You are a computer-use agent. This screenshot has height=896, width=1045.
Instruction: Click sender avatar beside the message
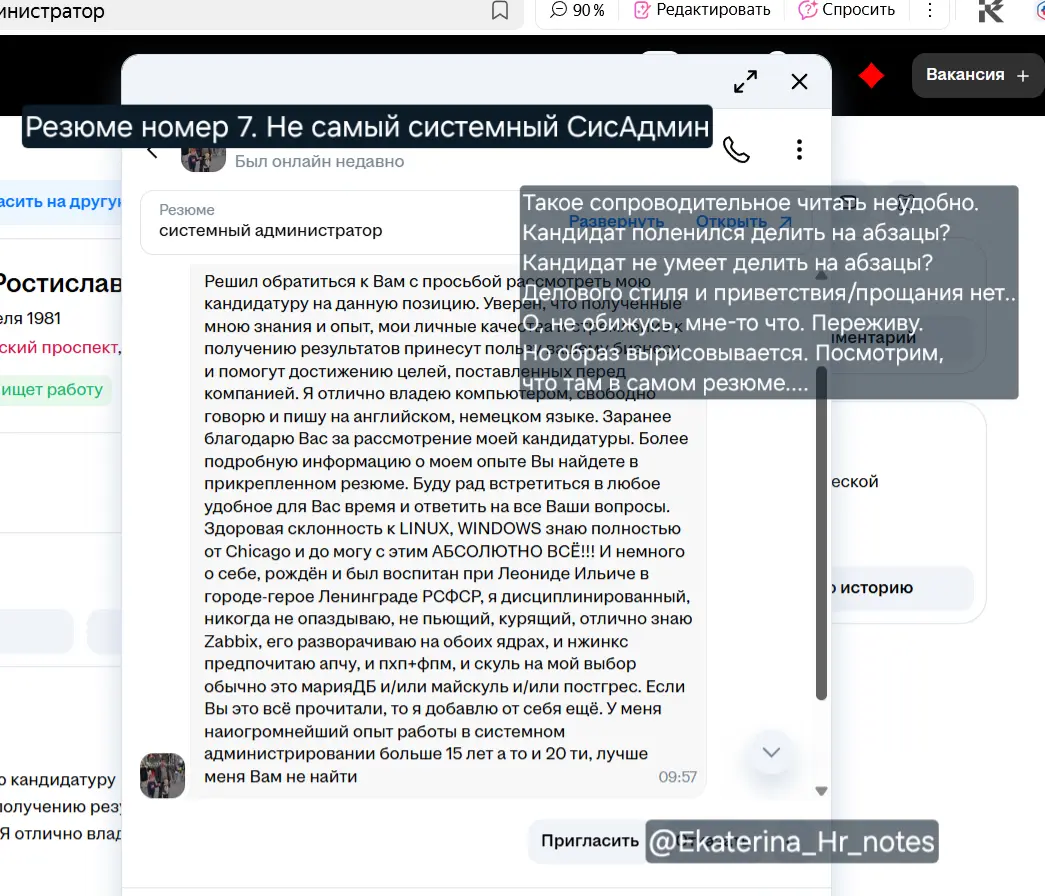[x=163, y=775]
